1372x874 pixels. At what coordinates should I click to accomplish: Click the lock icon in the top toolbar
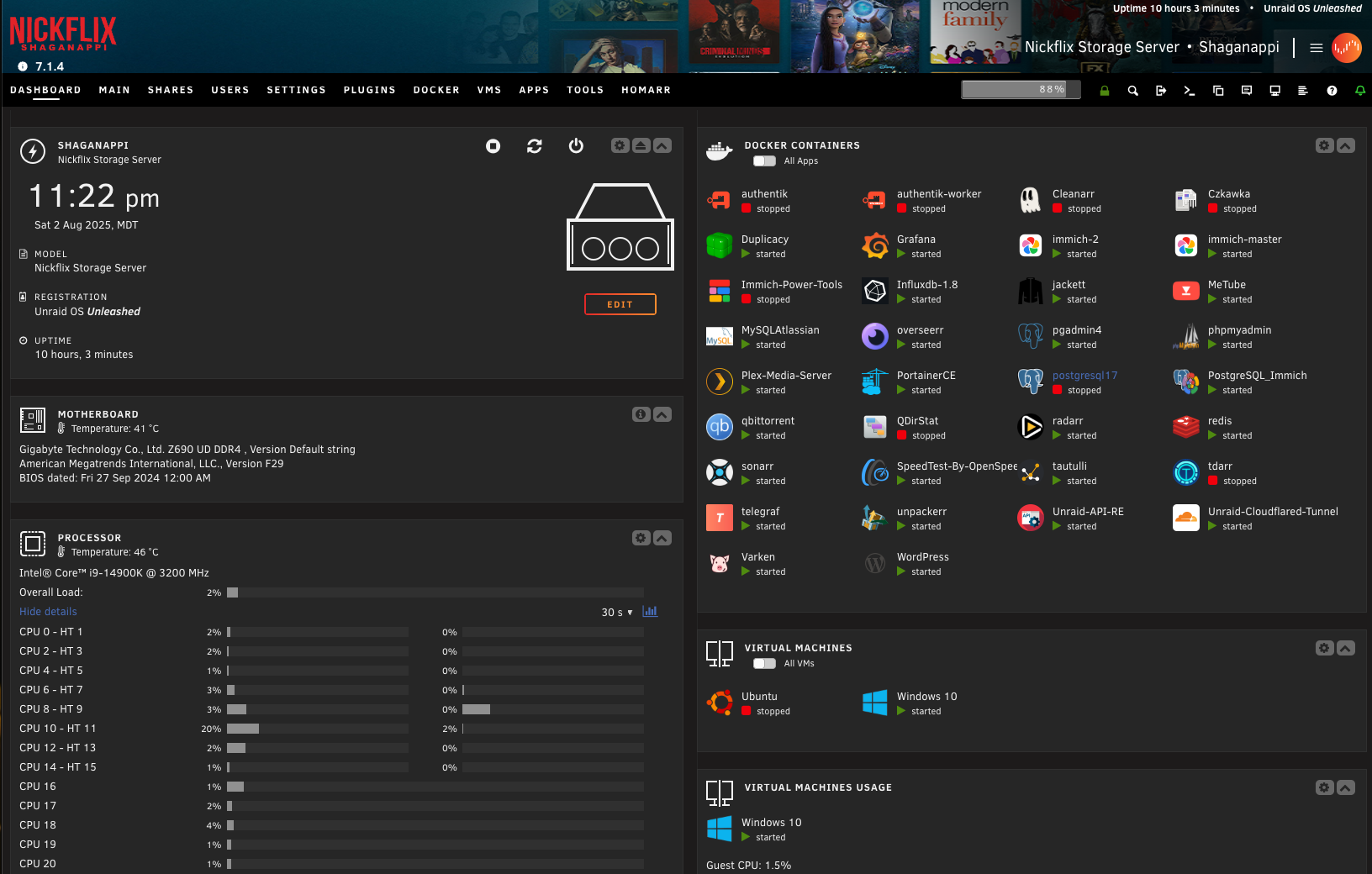1105,91
